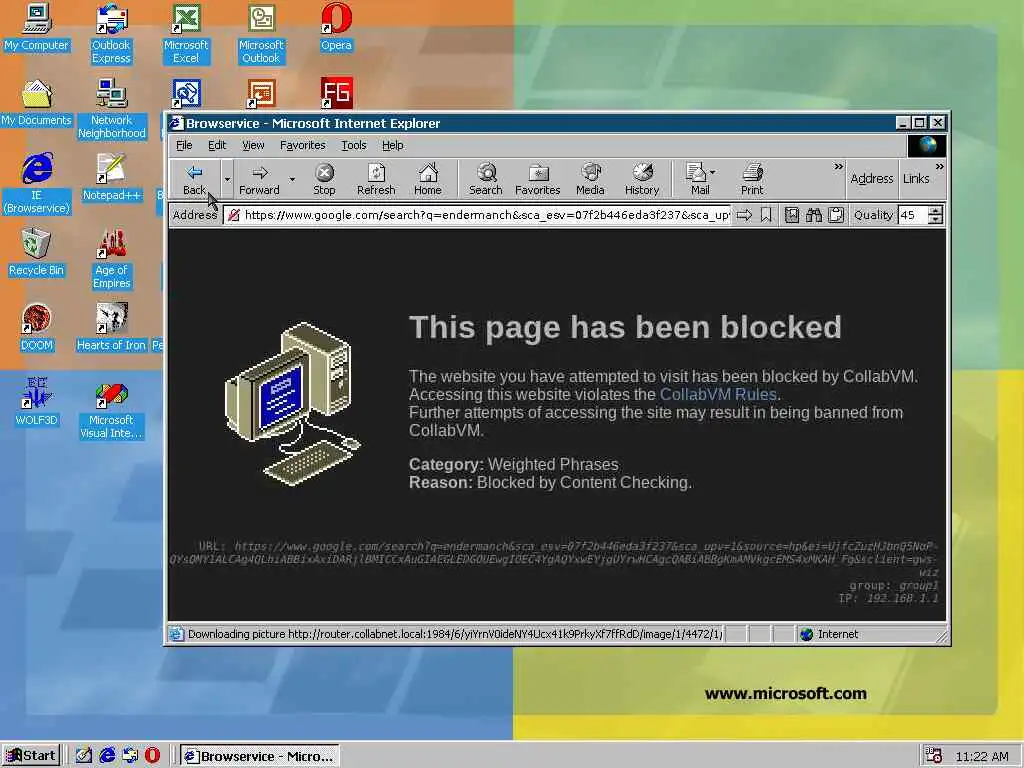Select the My Computer desktop icon
The width and height of the screenshot is (1024, 768).
click(x=37, y=27)
